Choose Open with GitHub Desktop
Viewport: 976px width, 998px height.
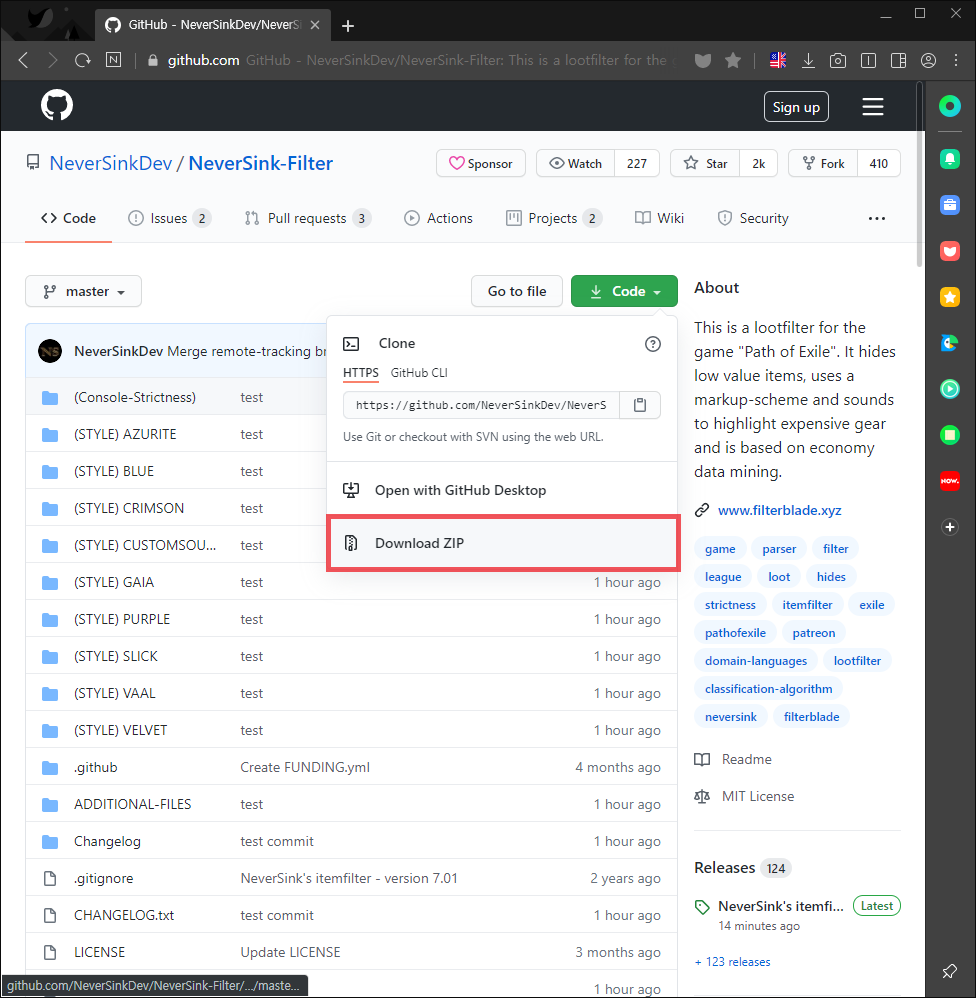(502, 490)
